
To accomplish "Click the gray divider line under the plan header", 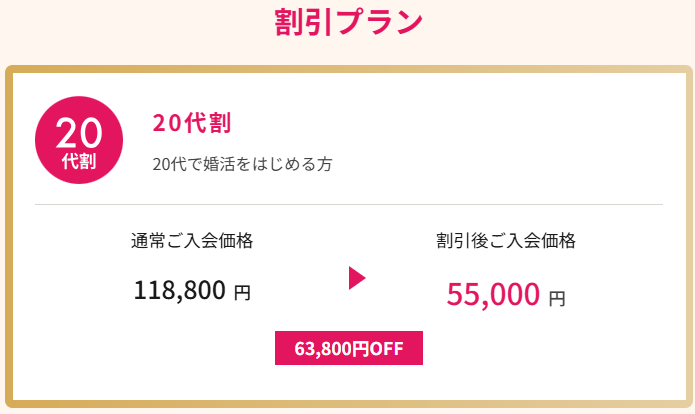I will coord(349,204).
